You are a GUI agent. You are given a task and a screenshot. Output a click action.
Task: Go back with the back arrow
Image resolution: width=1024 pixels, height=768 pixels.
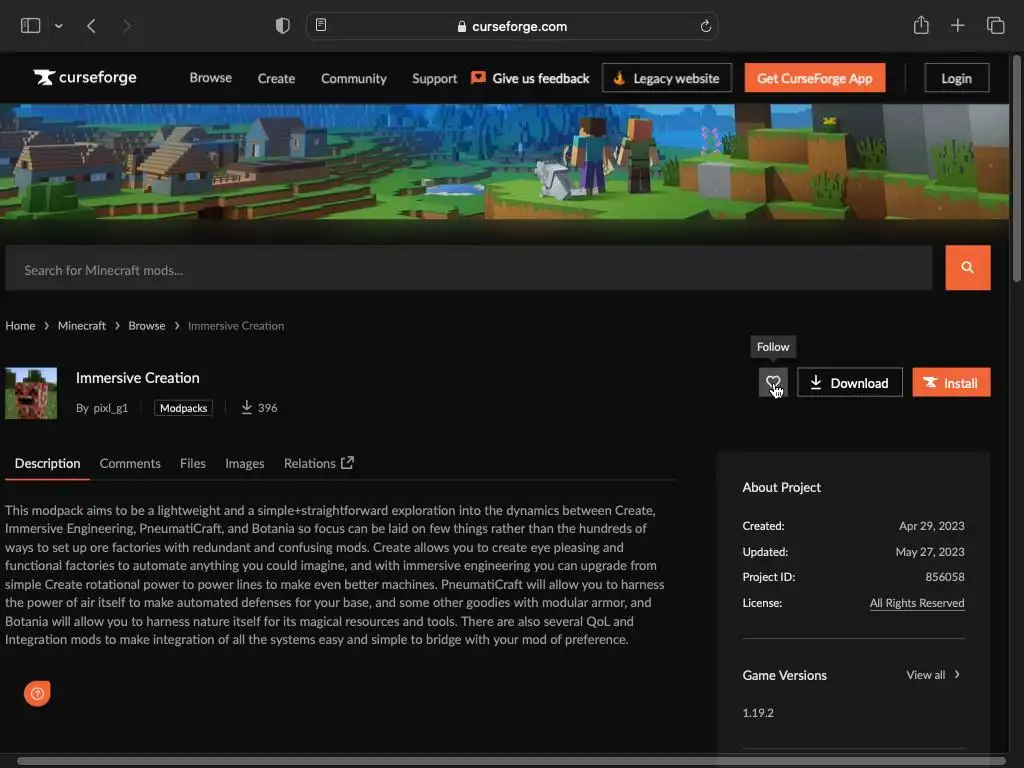91,26
